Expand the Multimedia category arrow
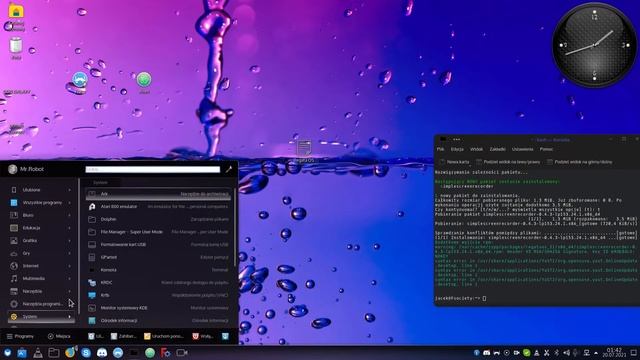This screenshot has height=360, width=640. (69, 278)
